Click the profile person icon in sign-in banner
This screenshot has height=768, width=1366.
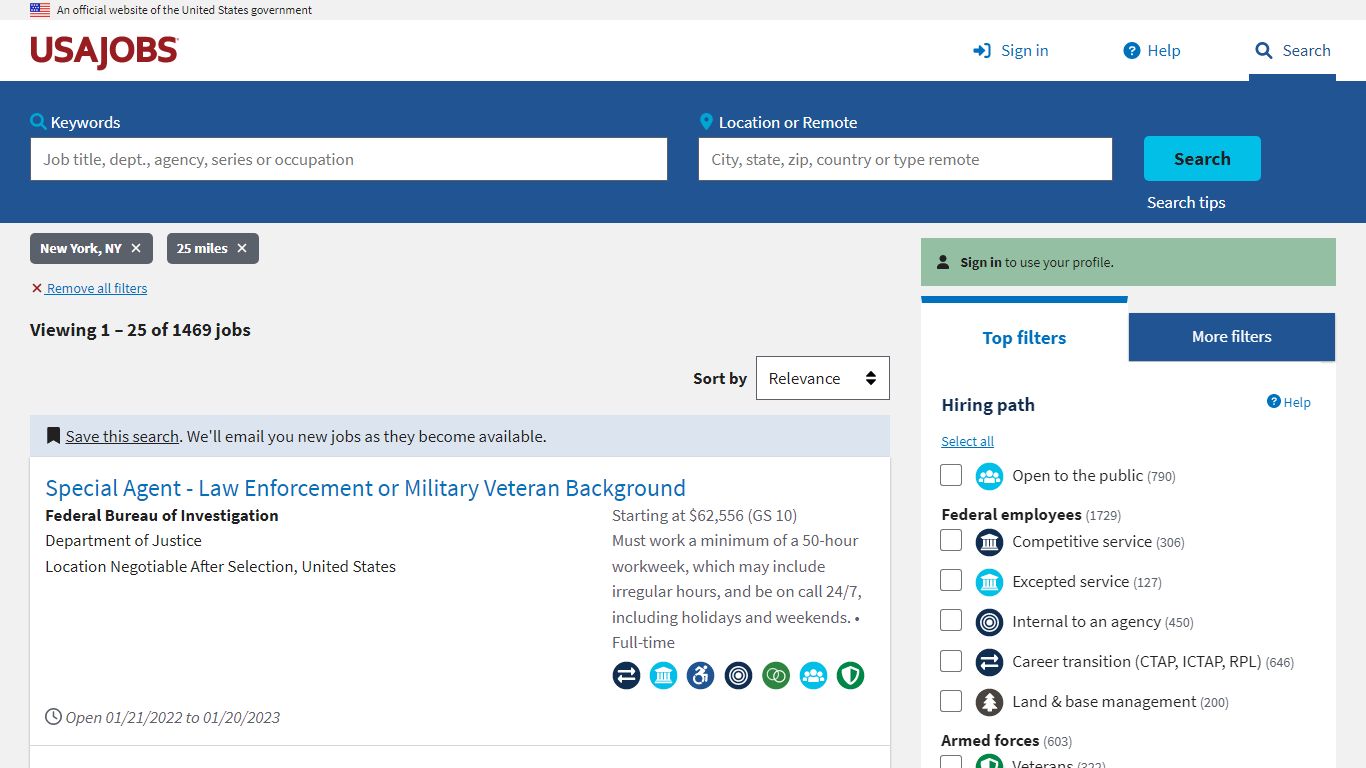943,262
